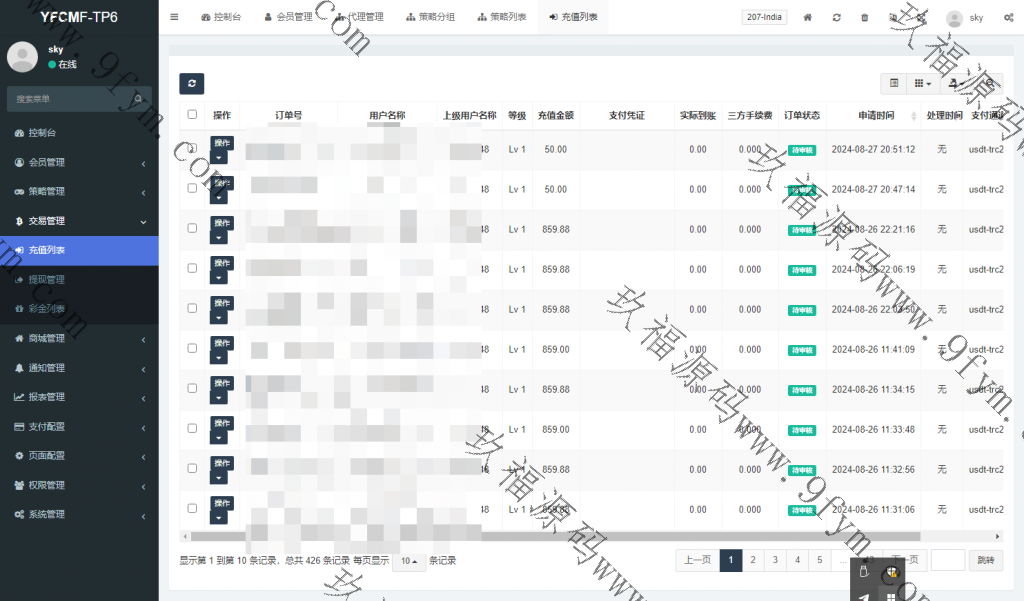Check the row dated 2024-08-26 22:21:16
Screen dimensions: 1024x601
(x=192, y=228)
